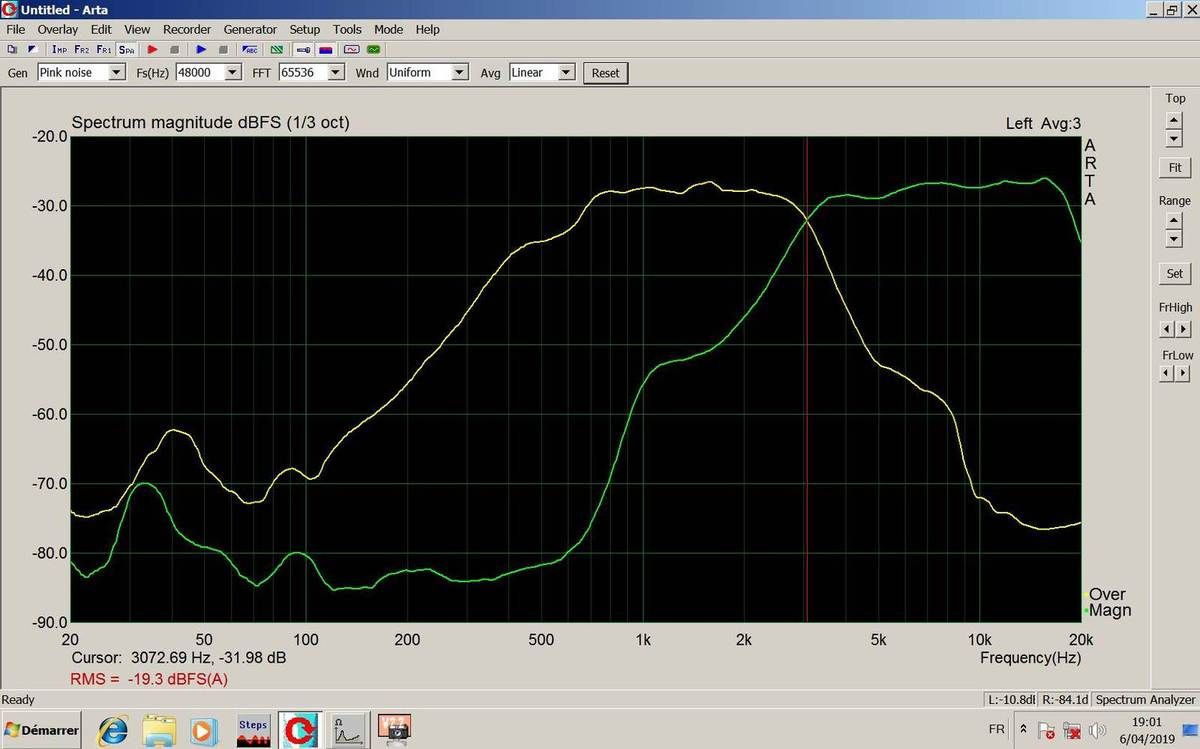Open the Fs(Hz) 48000 sample rate dropdown

(x=233, y=72)
